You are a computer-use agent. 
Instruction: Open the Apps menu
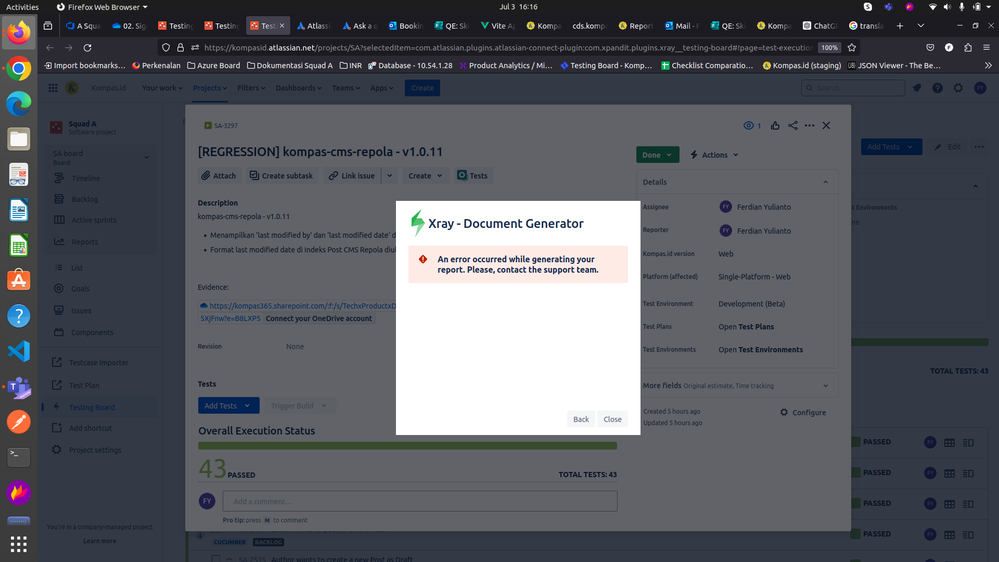(382, 88)
